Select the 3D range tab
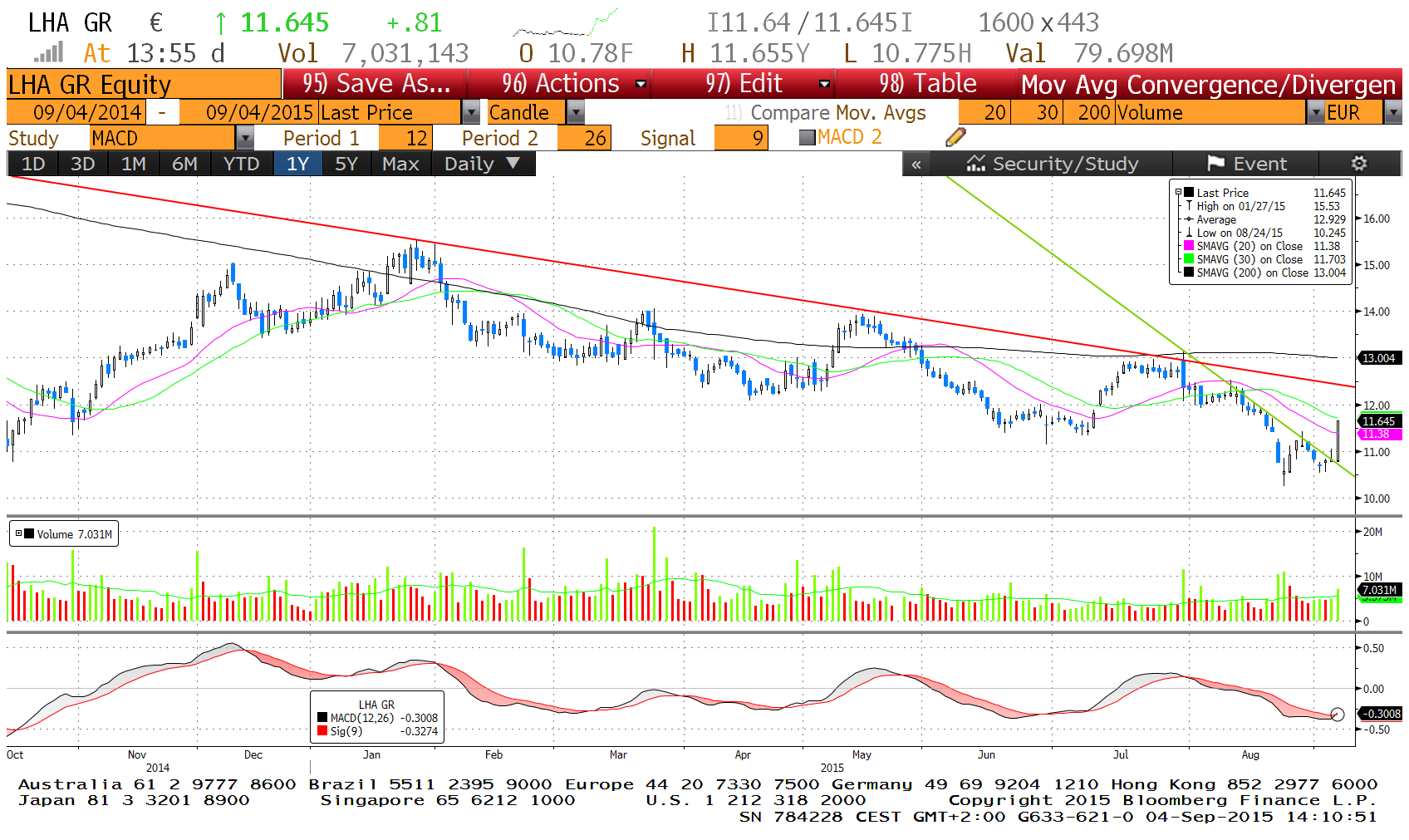The height and width of the screenshot is (840, 1409). coord(82,164)
